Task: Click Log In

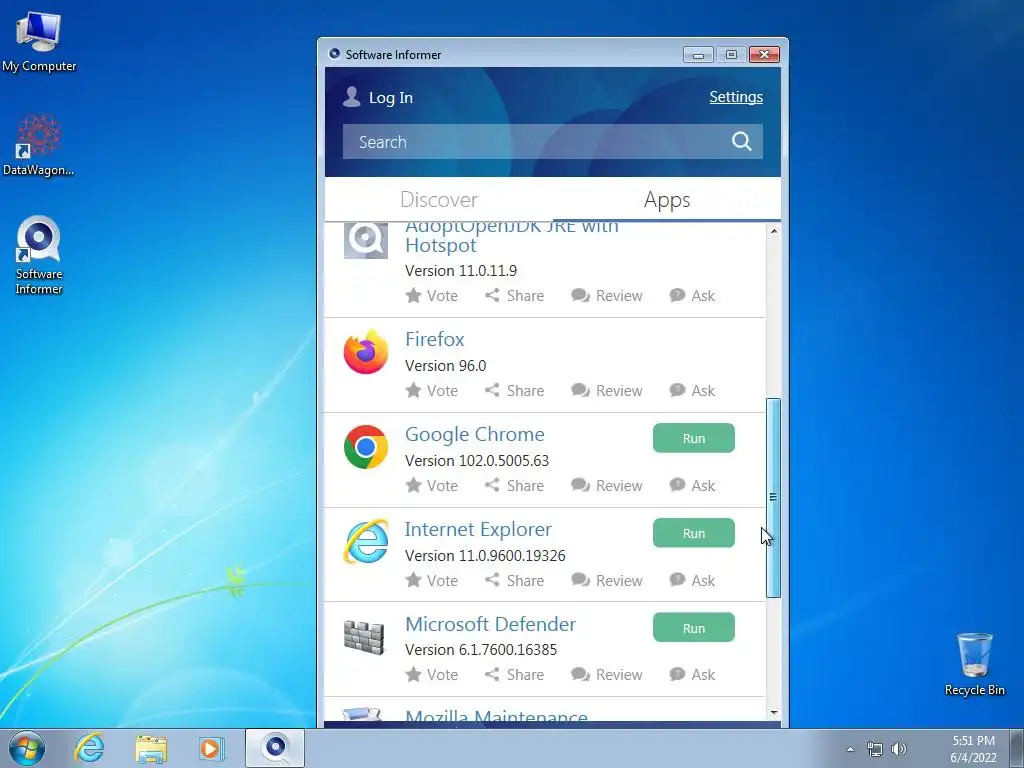Action: 391,97
